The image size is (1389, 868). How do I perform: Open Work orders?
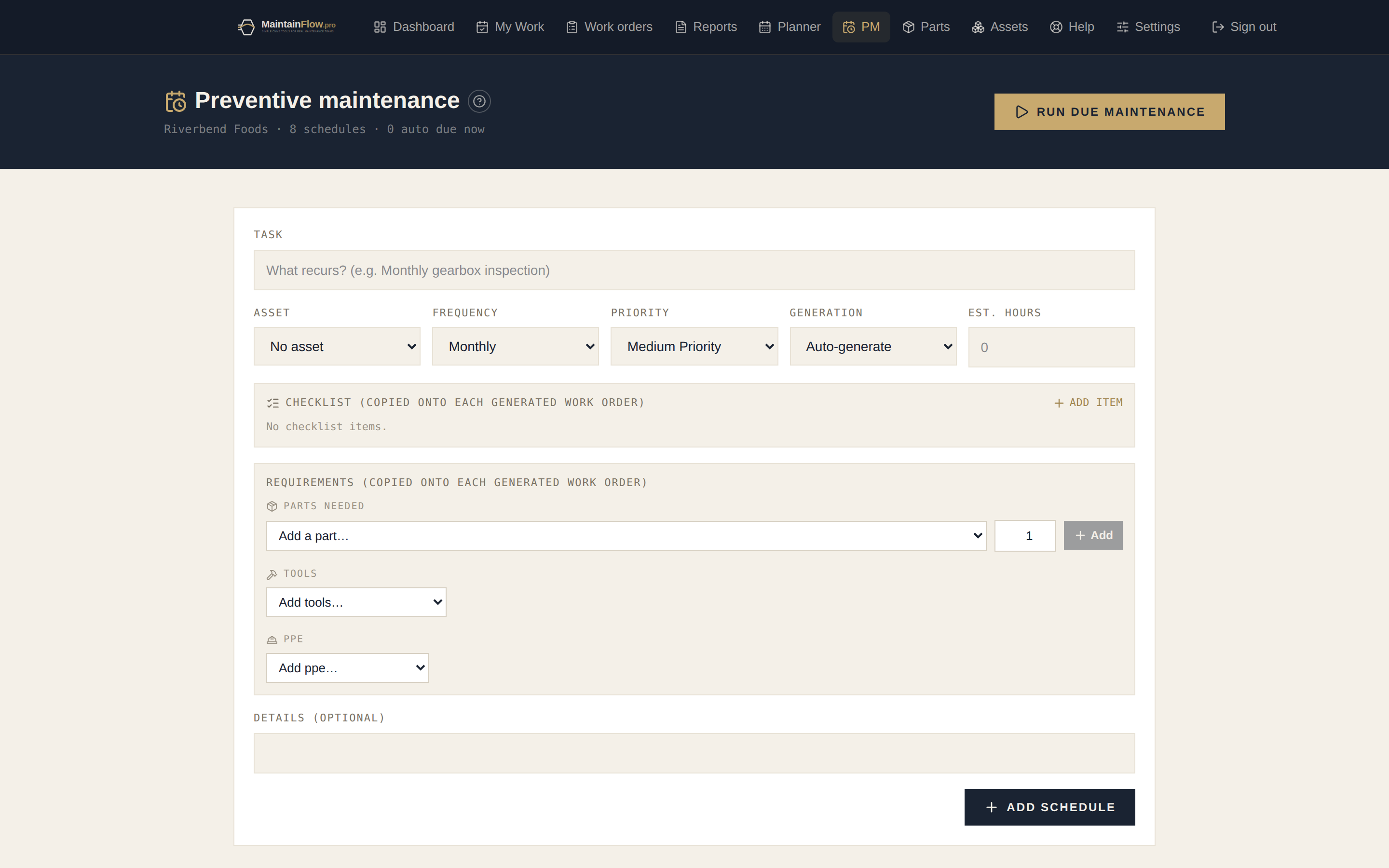(609, 27)
